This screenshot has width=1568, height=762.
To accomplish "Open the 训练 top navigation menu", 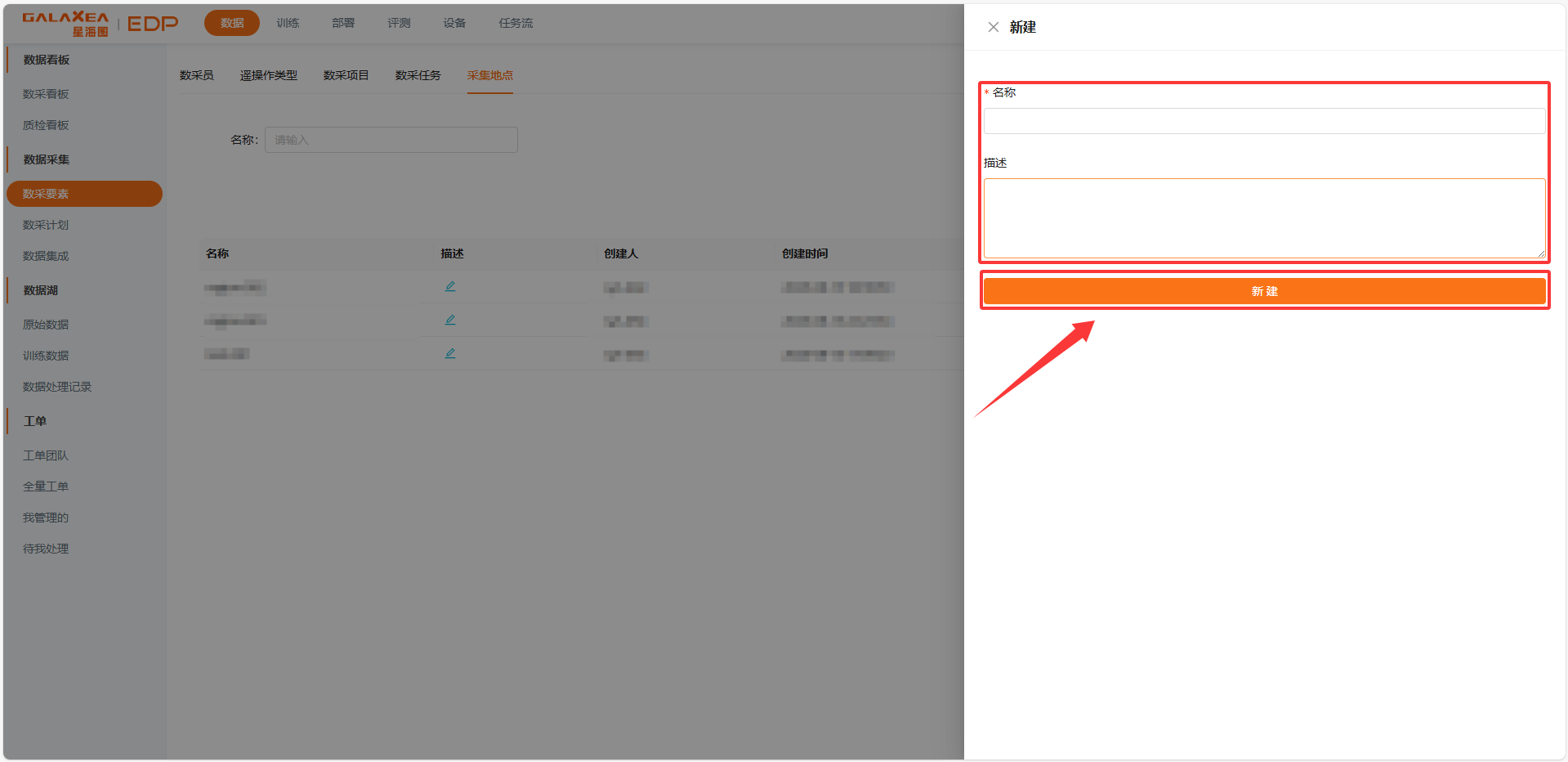I will pos(288,23).
